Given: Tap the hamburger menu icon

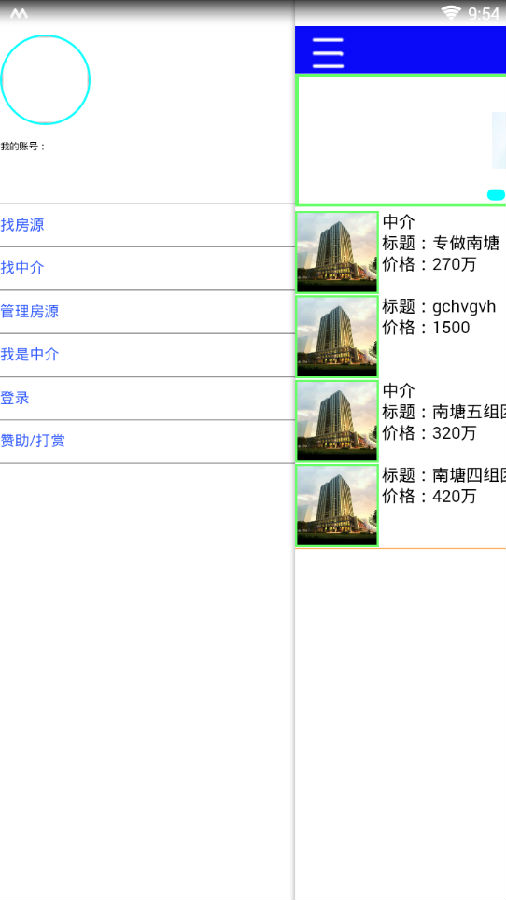Looking at the screenshot, I should click(x=328, y=52).
